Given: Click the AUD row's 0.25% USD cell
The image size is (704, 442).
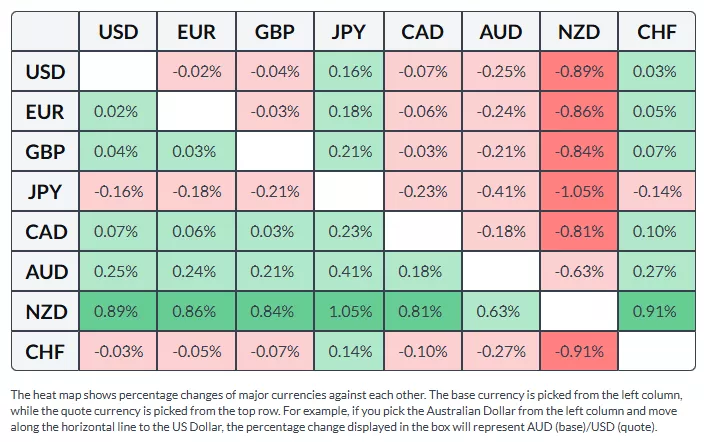Looking at the screenshot, I should (117, 271).
